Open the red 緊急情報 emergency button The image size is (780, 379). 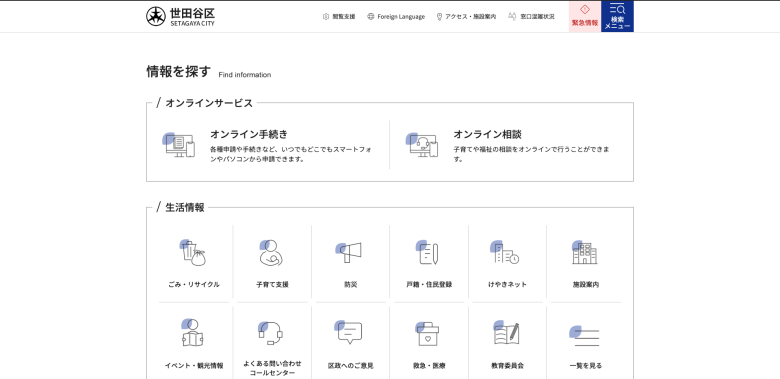[585, 16]
